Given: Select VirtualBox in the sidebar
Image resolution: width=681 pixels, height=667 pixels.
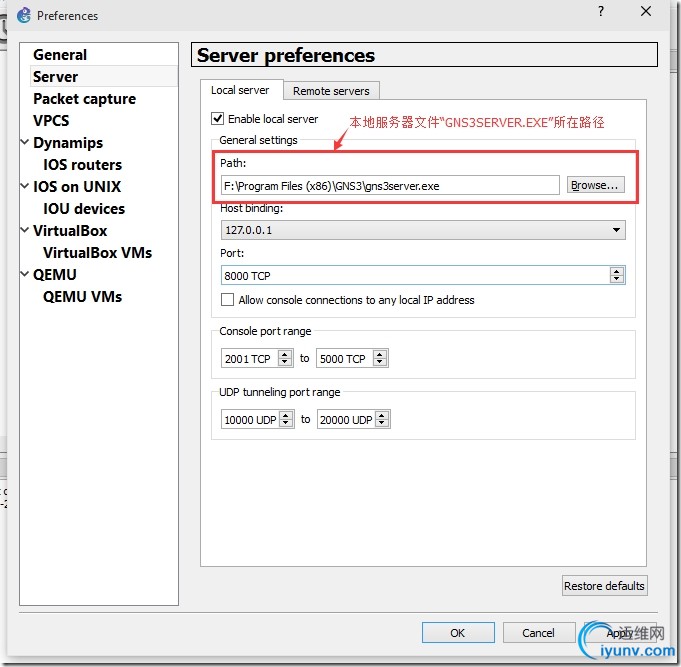Looking at the screenshot, I should coord(70,231).
